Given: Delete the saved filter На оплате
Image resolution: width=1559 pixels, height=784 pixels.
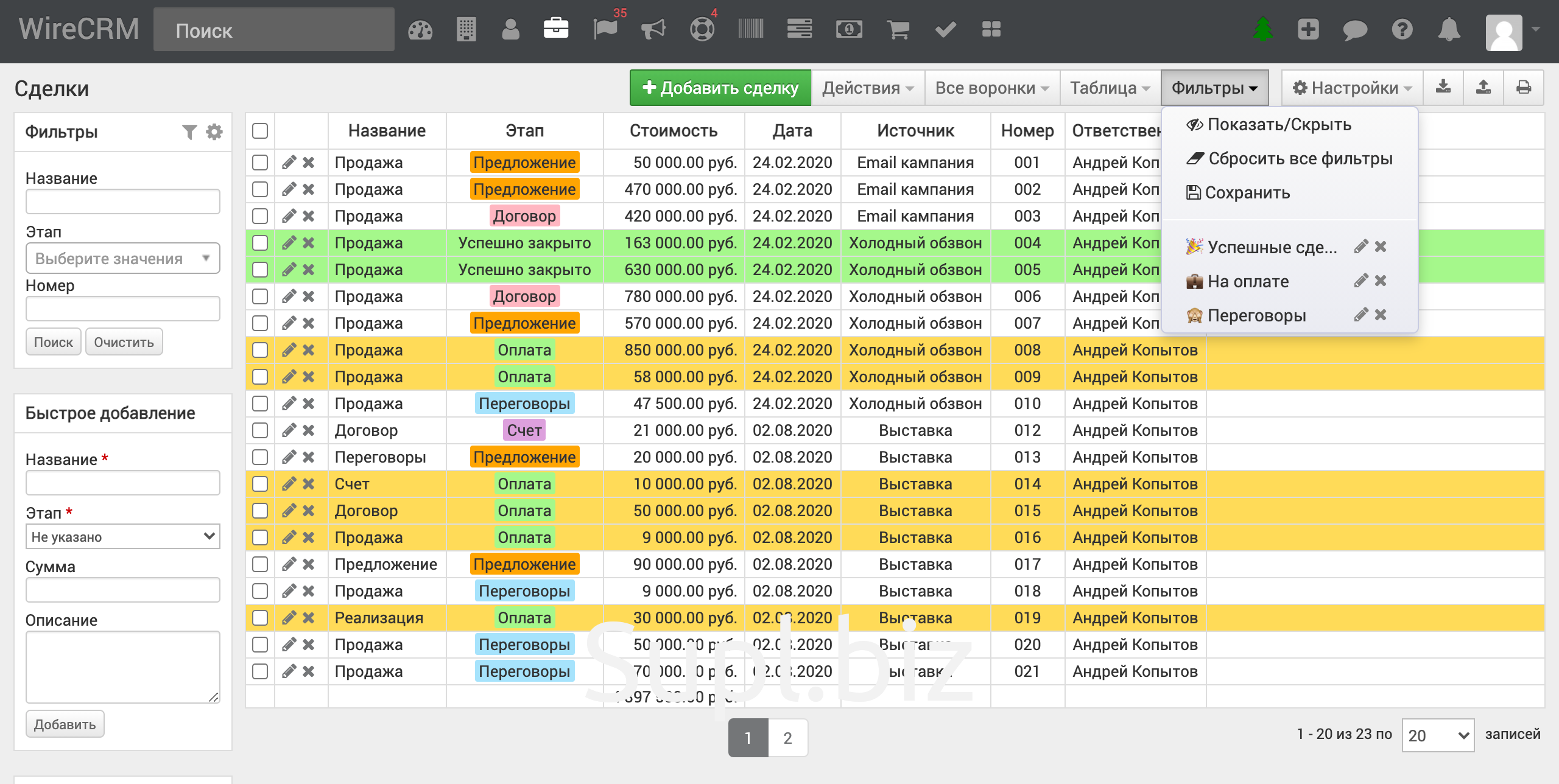Looking at the screenshot, I should coord(1381,281).
